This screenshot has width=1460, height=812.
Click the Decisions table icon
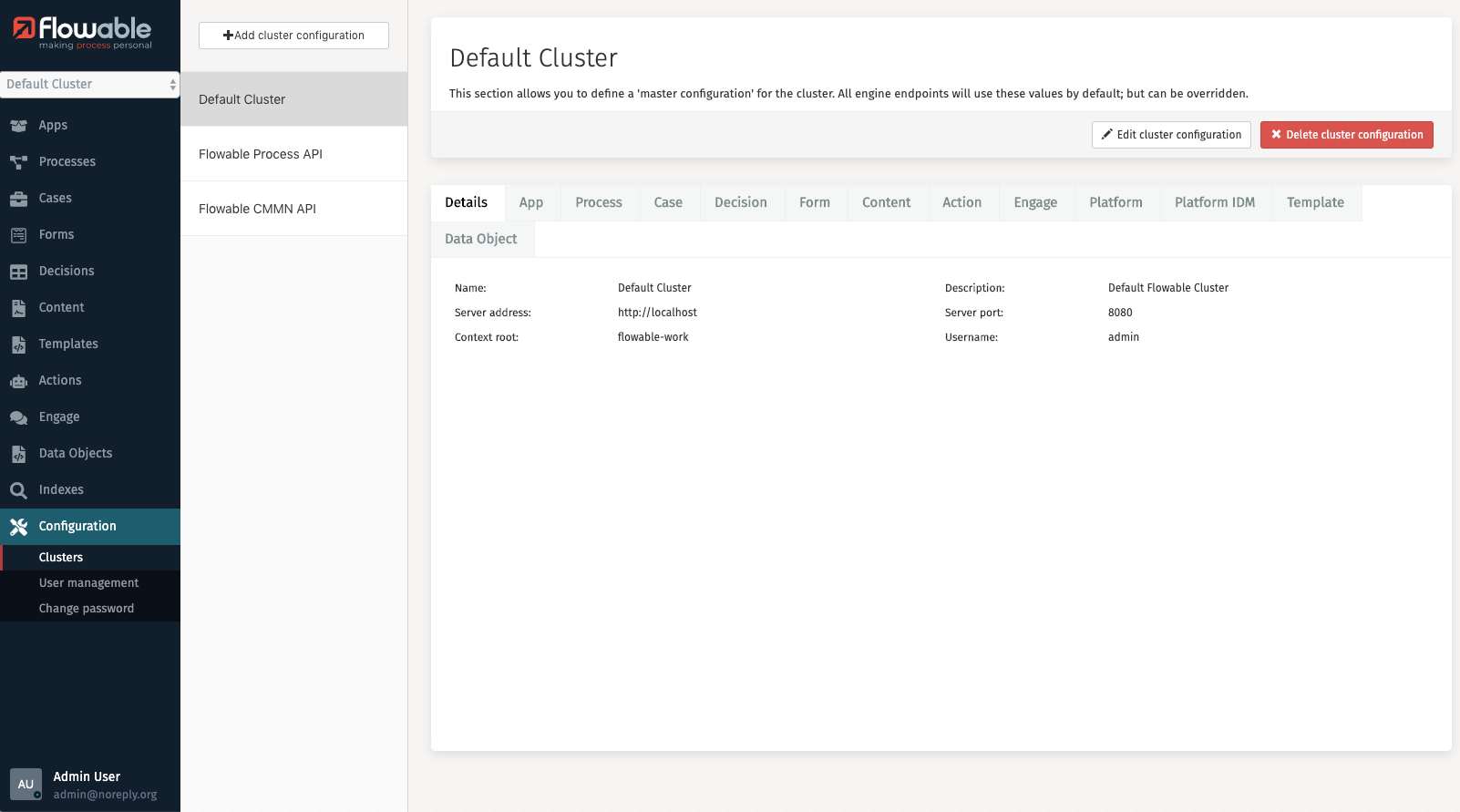click(x=18, y=272)
